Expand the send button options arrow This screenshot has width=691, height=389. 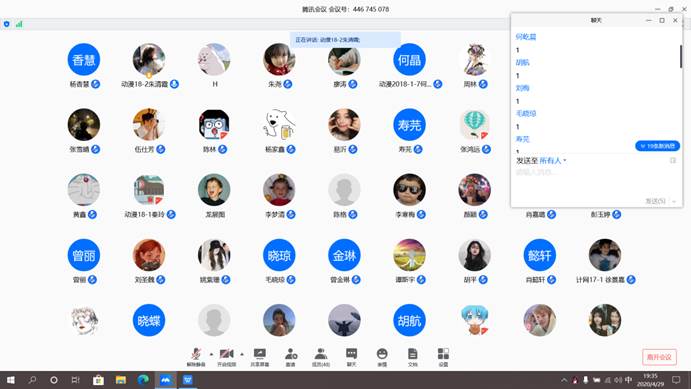pos(674,201)
